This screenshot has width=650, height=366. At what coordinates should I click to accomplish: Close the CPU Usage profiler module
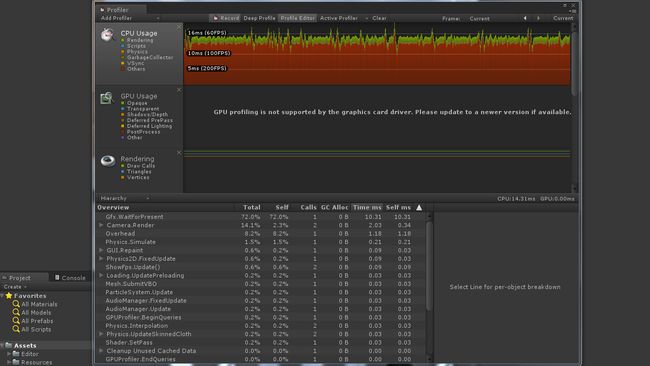[179, 27]
